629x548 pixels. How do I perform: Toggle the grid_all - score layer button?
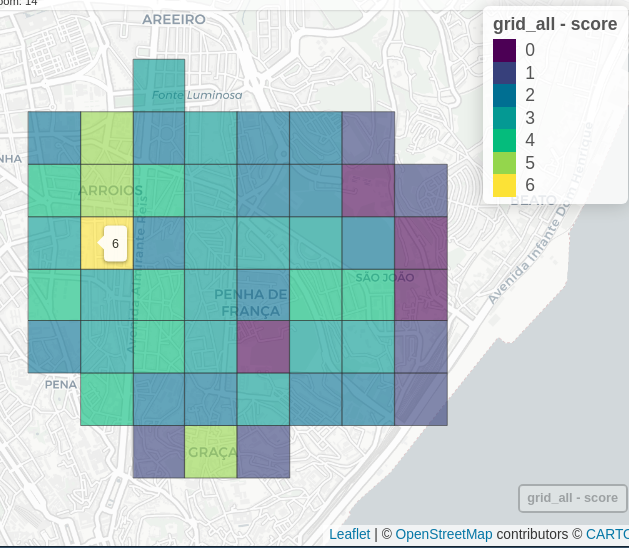[572, 498]
